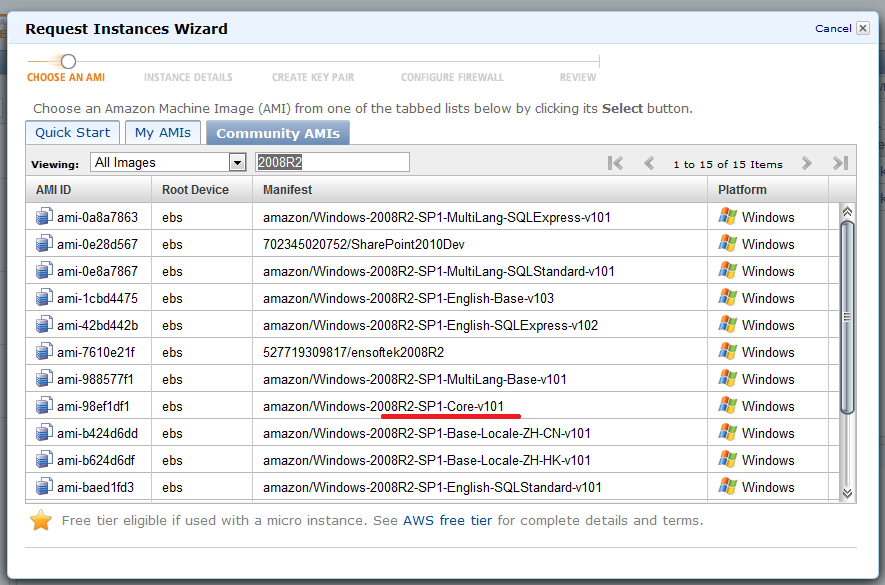Click Windows logo in ZH-HK-v101 row
Viewport: 885px width, 585px height.
728,460
